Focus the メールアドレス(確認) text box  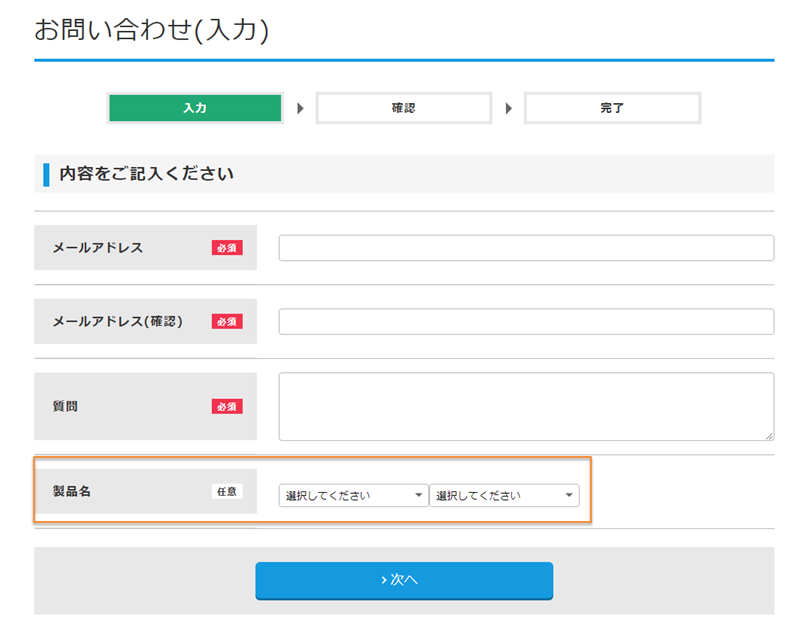click(526, 321)
